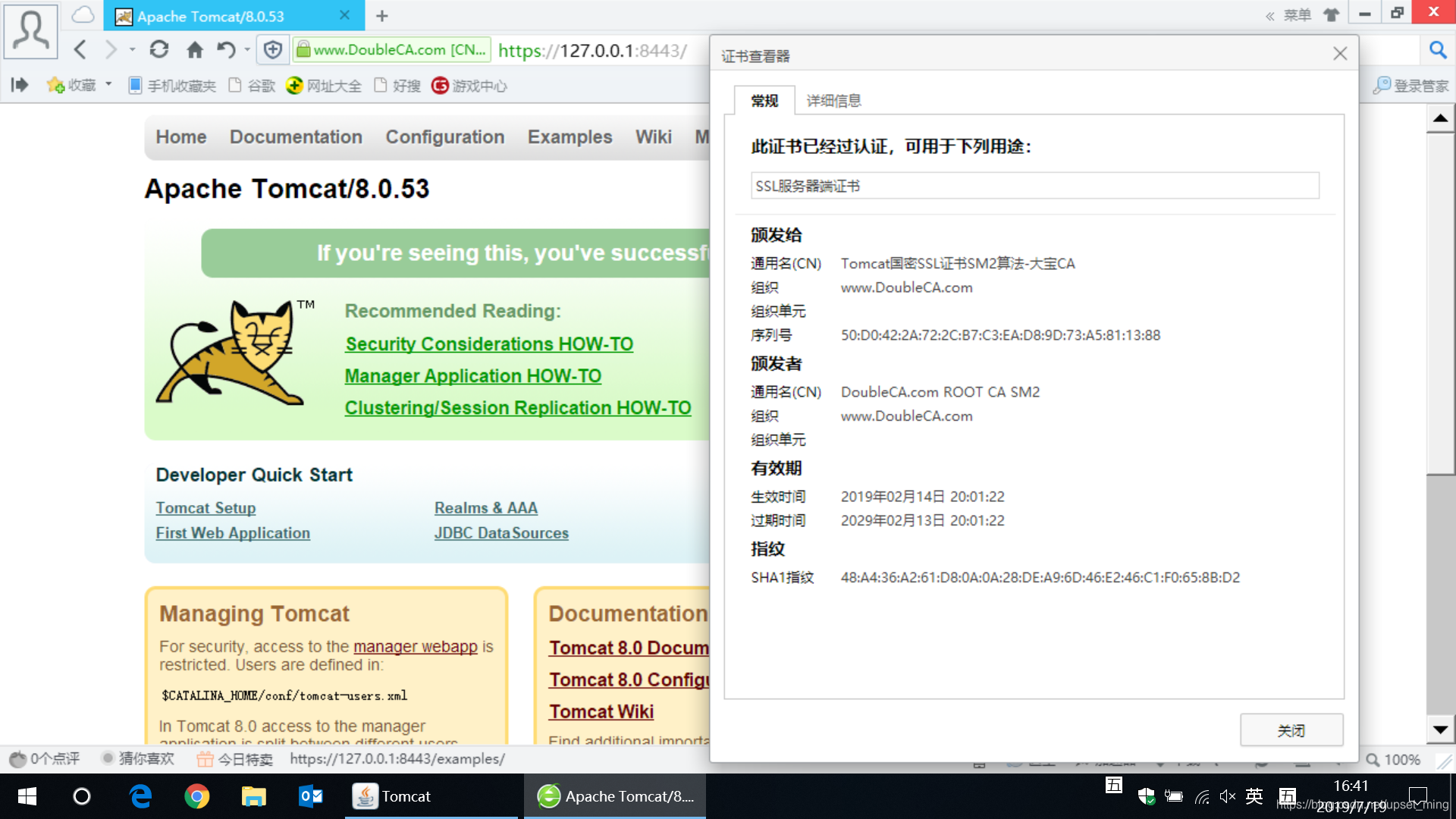The image size is (1456, 819).
Task: Toggle the sidebar expand icon
Action: click(x=20, y=85)
